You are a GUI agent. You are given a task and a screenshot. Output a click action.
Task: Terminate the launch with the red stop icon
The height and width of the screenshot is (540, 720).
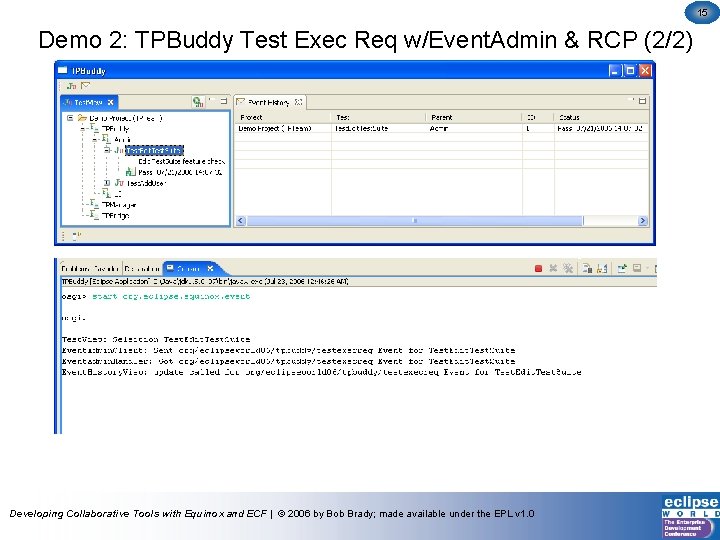coord(539,269)
